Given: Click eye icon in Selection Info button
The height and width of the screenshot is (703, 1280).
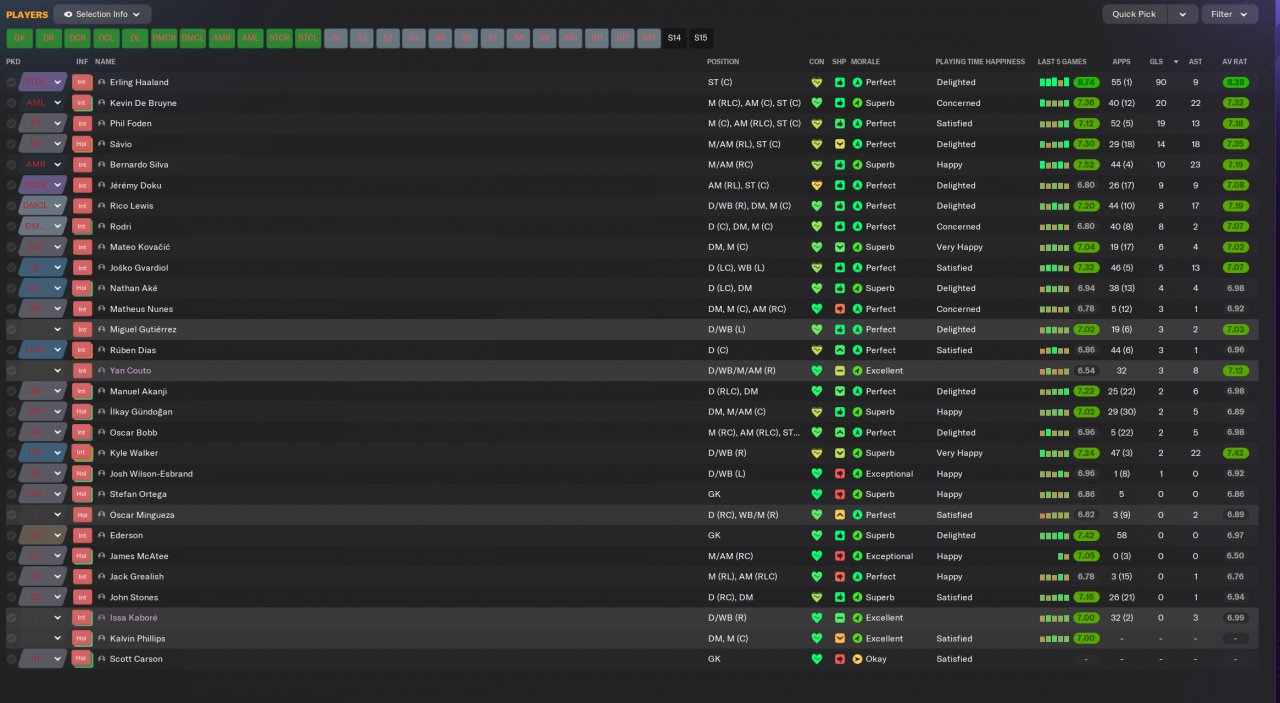Looking at the screenshot, I should coord(68,14).
